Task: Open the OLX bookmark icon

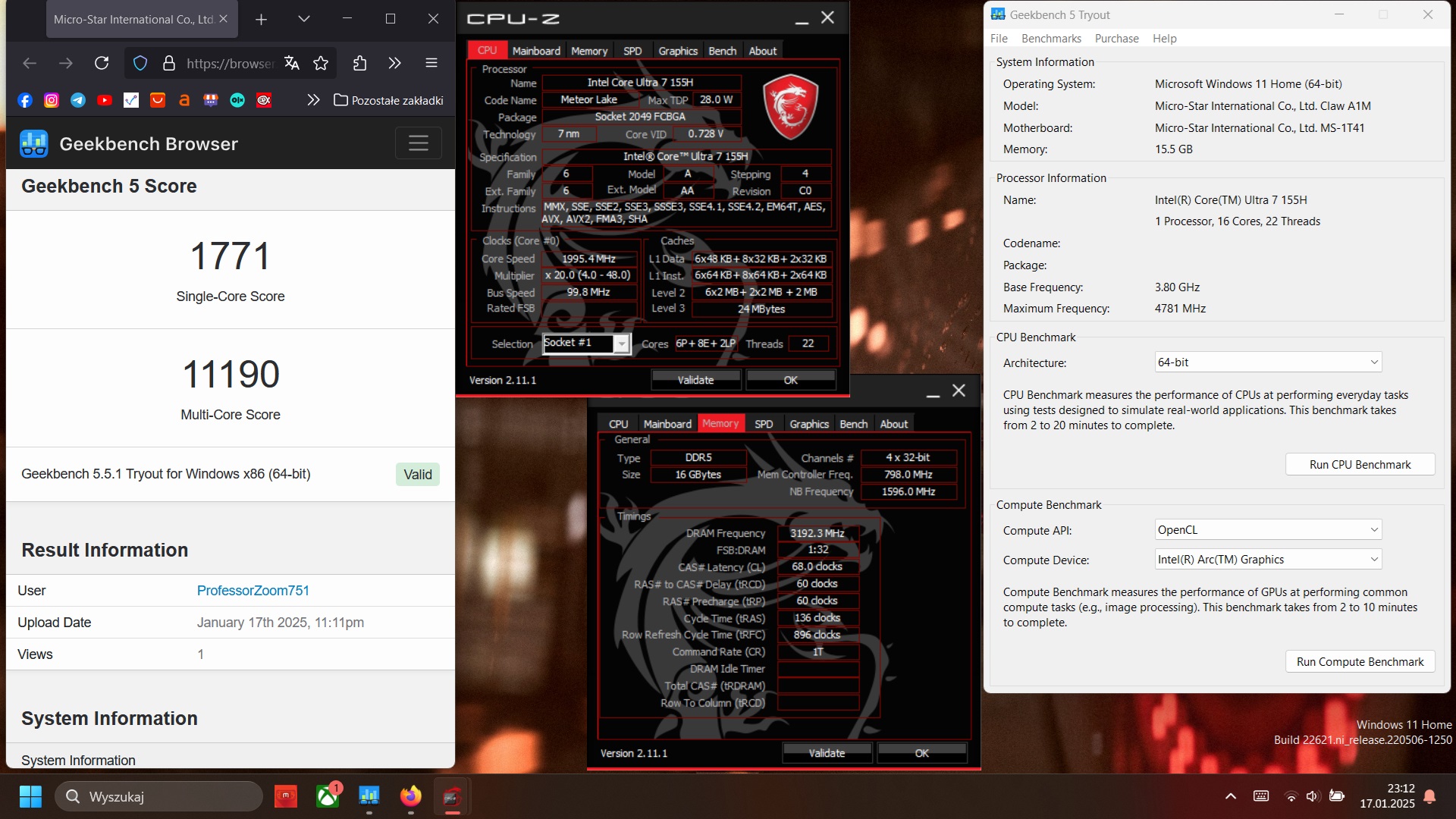Action: (x=237, y=100)
